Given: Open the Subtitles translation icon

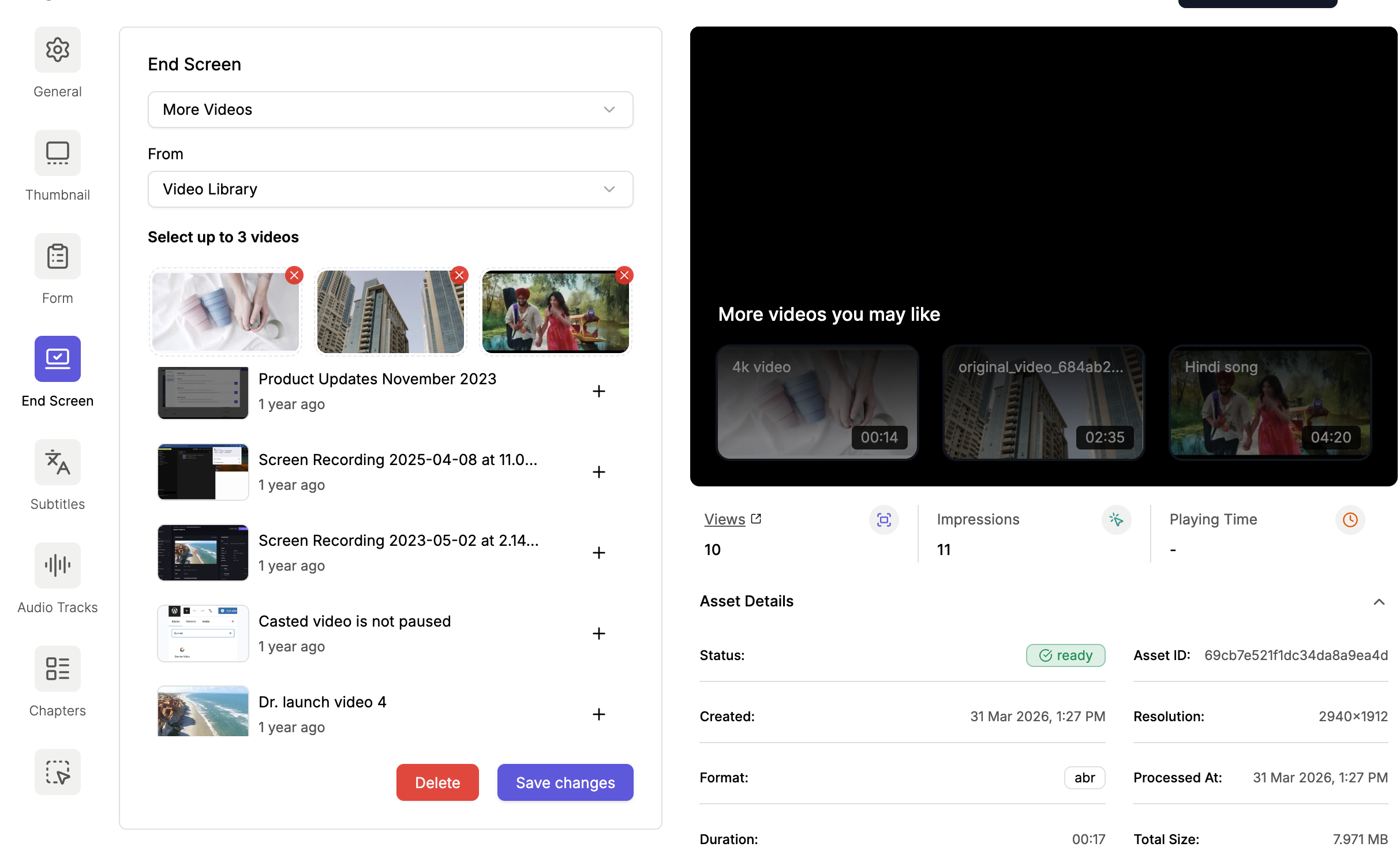Looking at the screenshot, I should [x=57, y=463].
